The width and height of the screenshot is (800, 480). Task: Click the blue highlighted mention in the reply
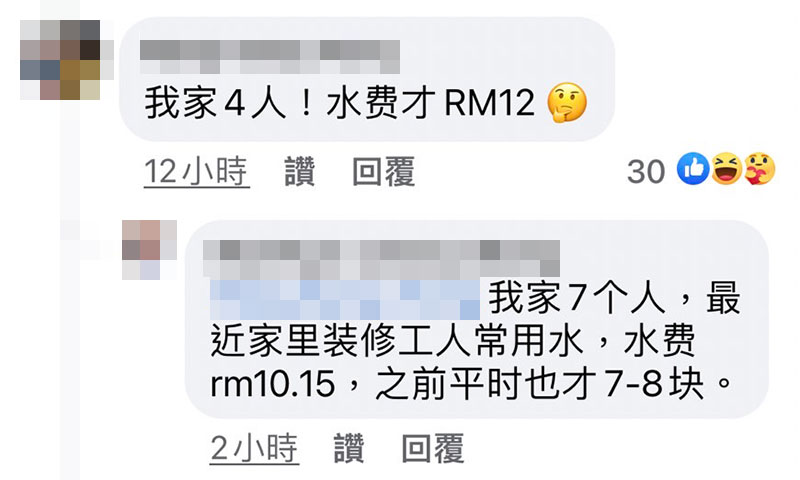click(345, 299)
